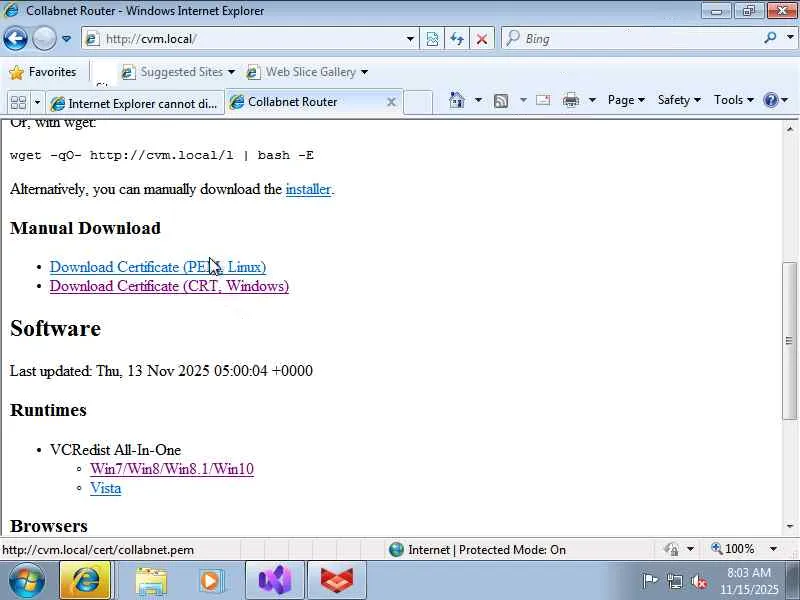This screenshot has height=600, width=800.
Task: Click the search magnifier button
Action: (x=770, y=38)
